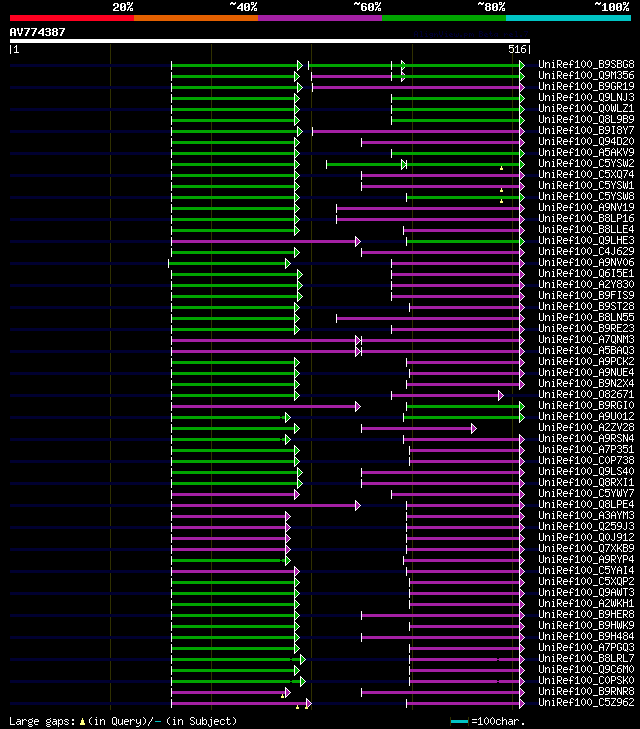Click the UniRef100_Q9LHE3 label
640x729 pixels.
(x=586, y=240)
